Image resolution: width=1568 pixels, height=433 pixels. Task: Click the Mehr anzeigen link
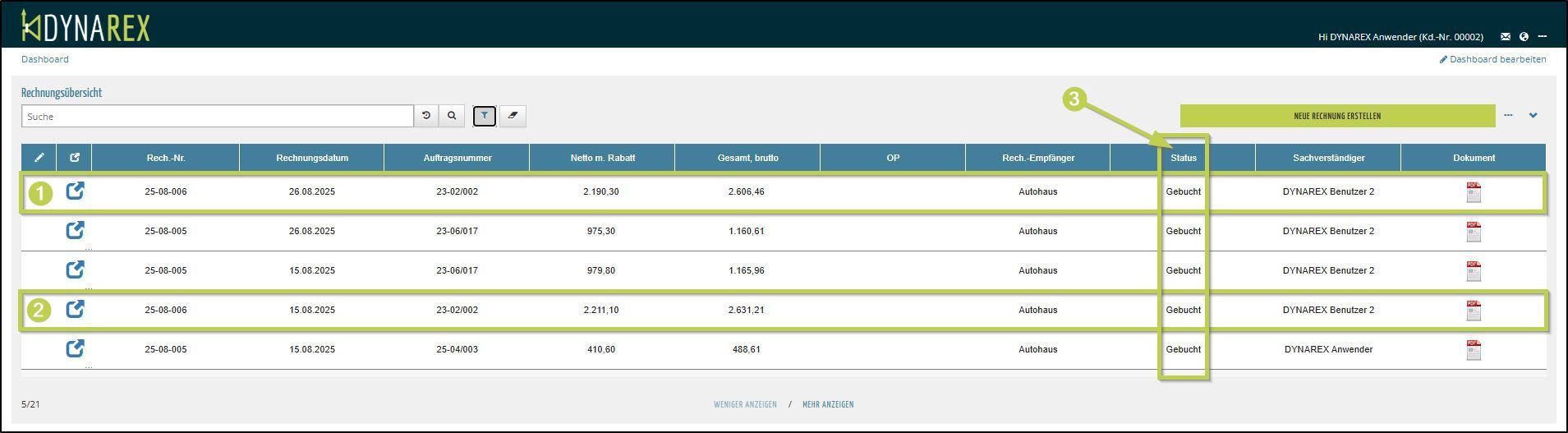(x=827, y=404)
